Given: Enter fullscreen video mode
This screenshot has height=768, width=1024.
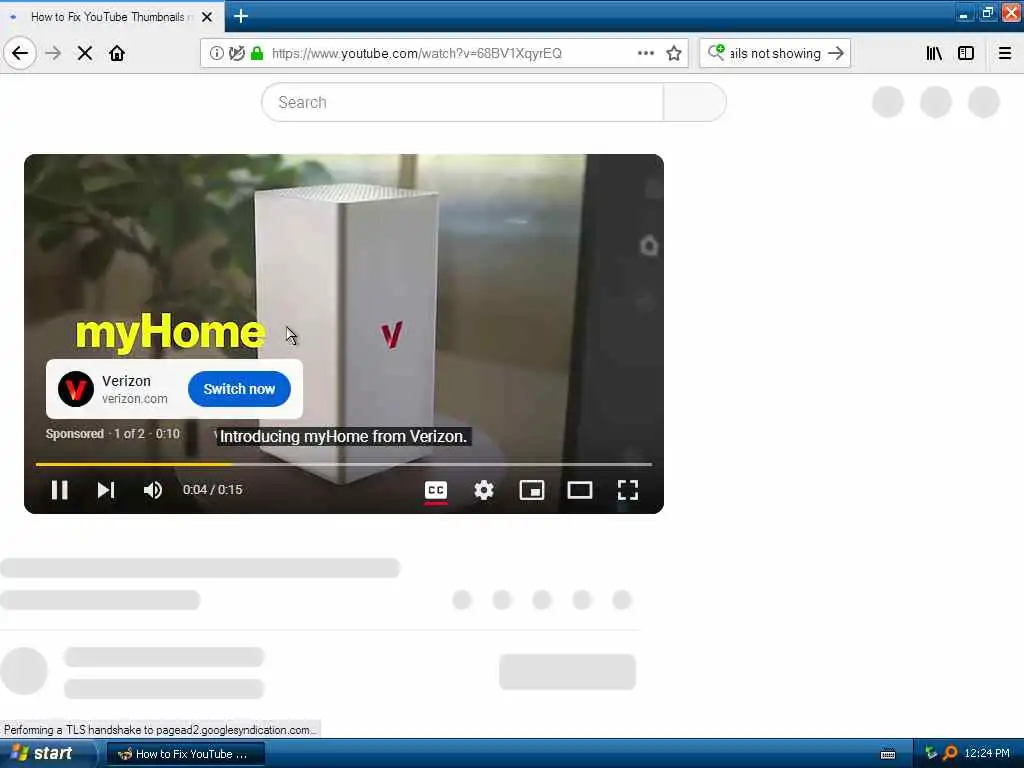Looking at the screenshot, I should tap(628, 490).
